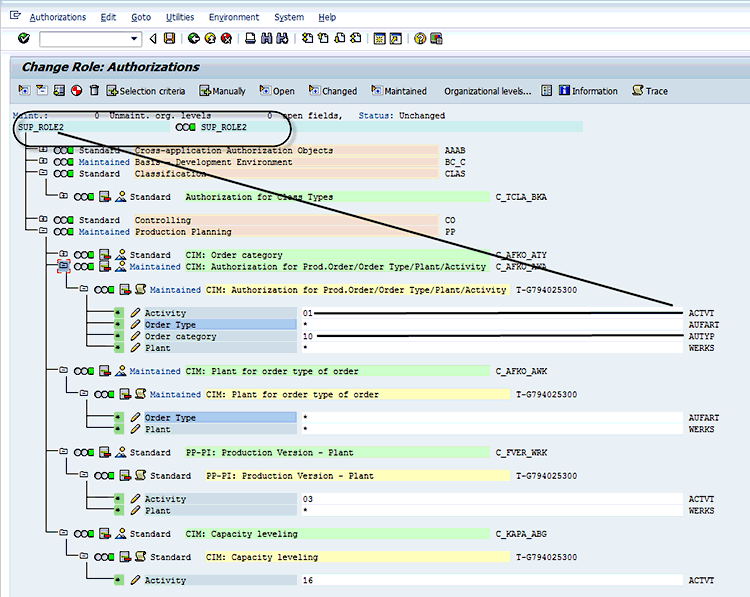Open the Environment menu
The image size is (750, 597).
pyautogui.click(x=234, y=17)
